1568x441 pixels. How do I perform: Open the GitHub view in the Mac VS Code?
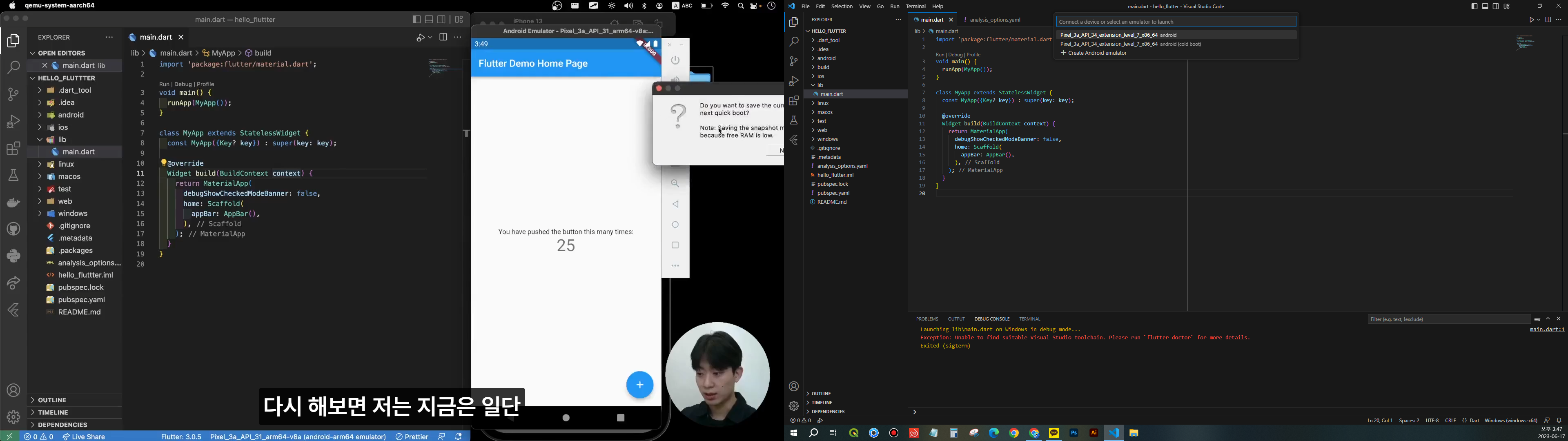13,229
